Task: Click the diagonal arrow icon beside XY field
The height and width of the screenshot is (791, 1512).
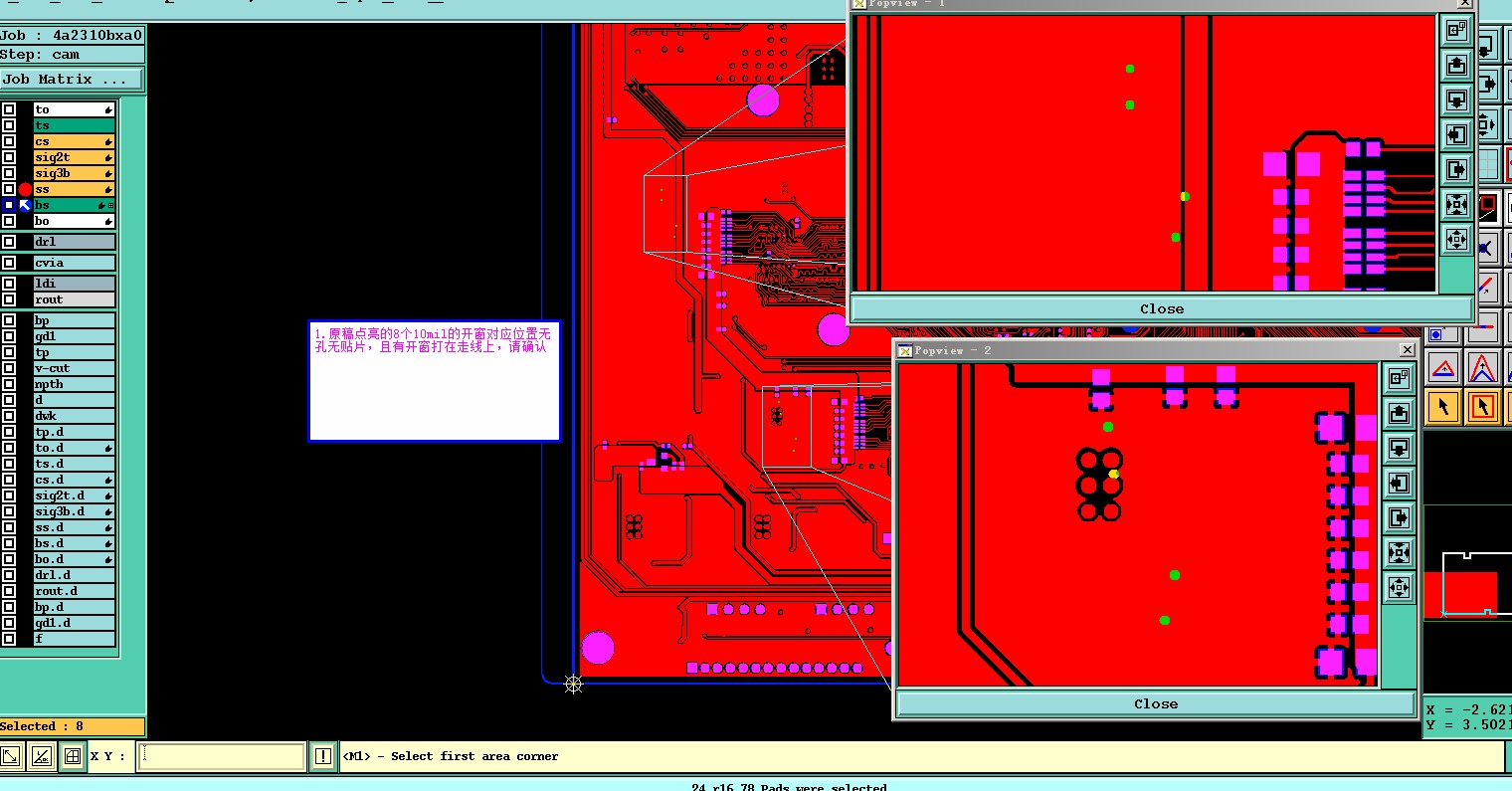Action: [x=11, y=756]
